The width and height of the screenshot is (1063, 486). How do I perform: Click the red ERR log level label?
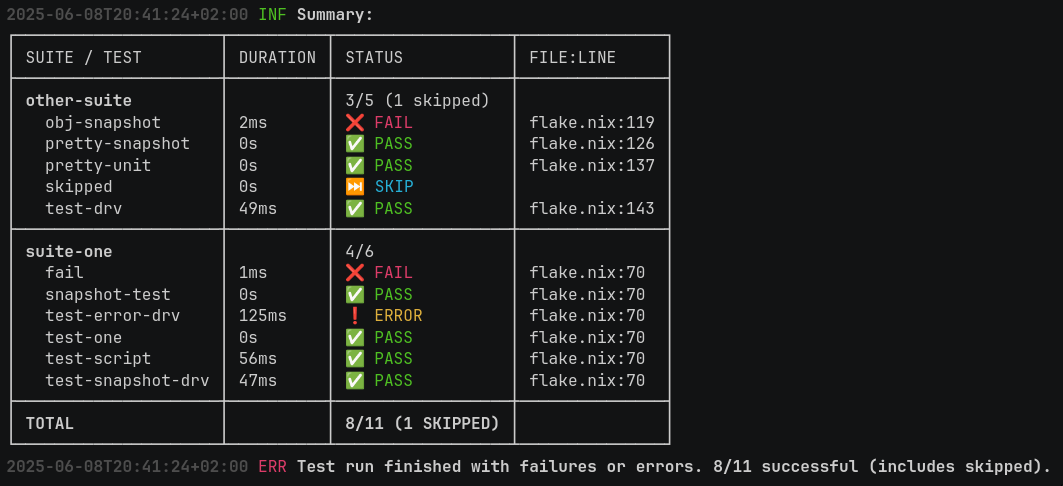272,467
